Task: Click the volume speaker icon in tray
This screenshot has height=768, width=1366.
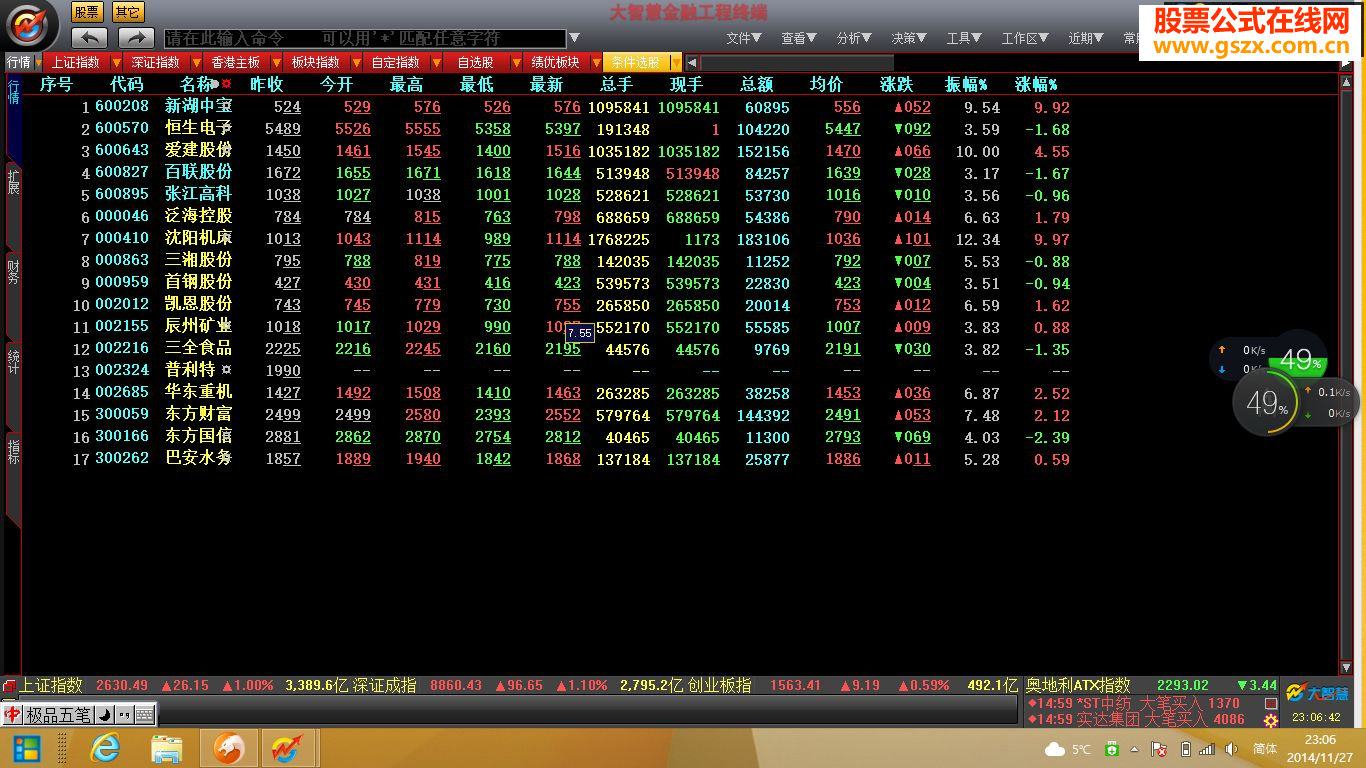Action: click(x=1231, y=749)
